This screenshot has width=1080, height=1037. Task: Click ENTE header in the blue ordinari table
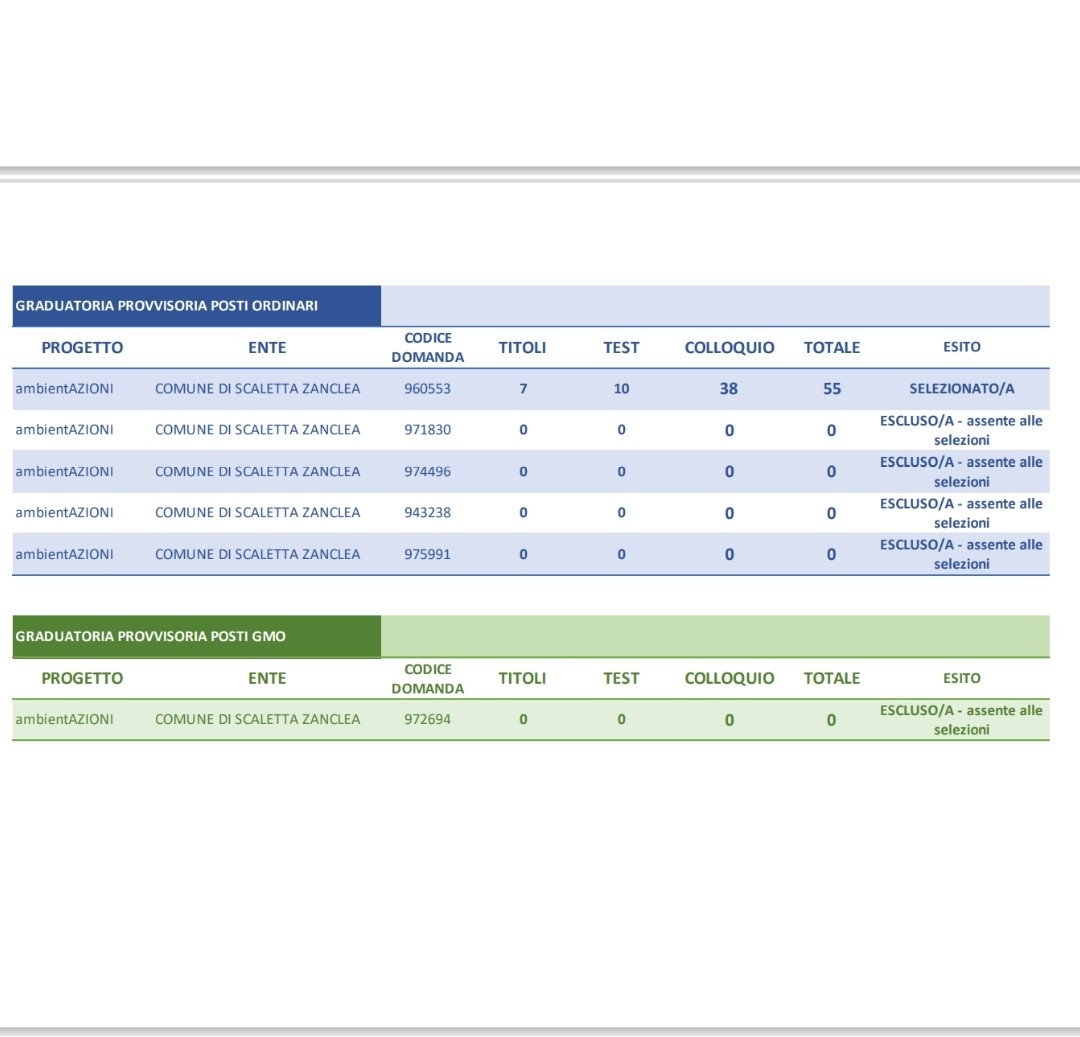267,348
